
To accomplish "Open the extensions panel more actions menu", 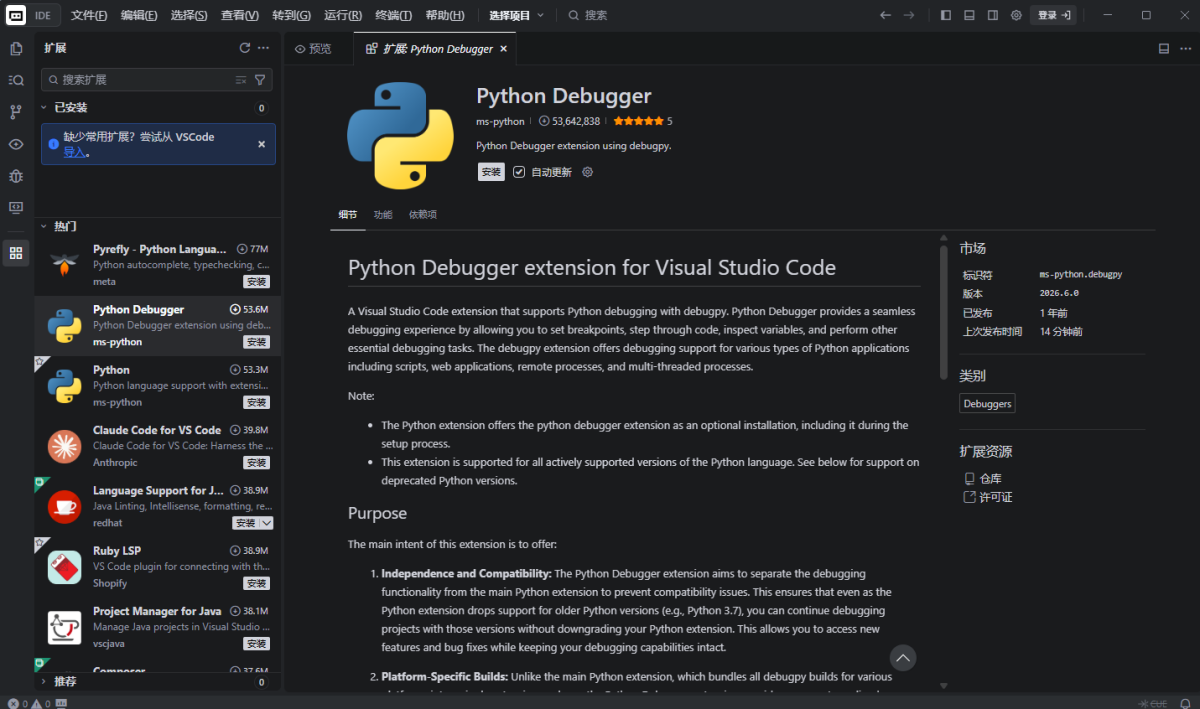I will pyautogui.click(x=264, y=48).
